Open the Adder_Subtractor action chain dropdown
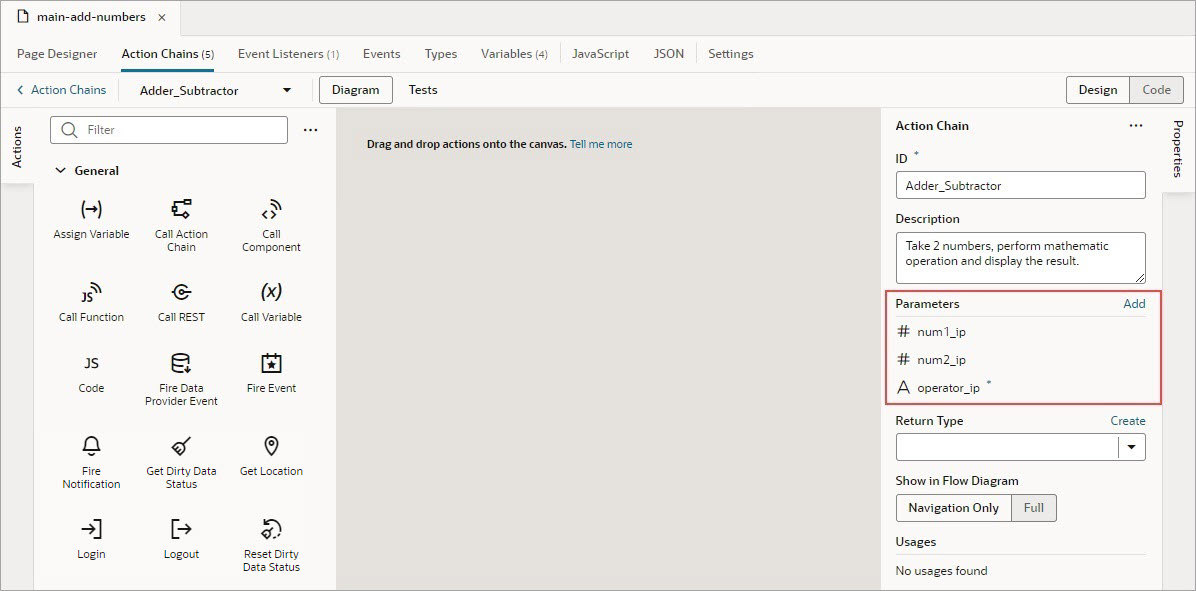 pos(287,90)
